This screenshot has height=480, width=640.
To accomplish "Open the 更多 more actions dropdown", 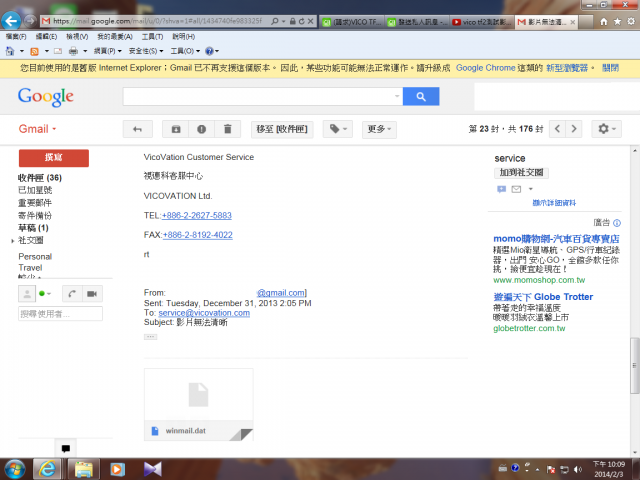I will point(379,129).
